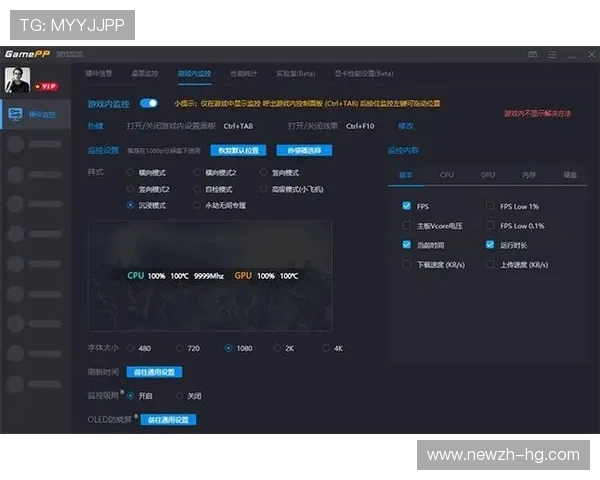Check the 上传速度 (KB/s) checkbox
This screenshot has height=480, width=600.
coord(490,264)
